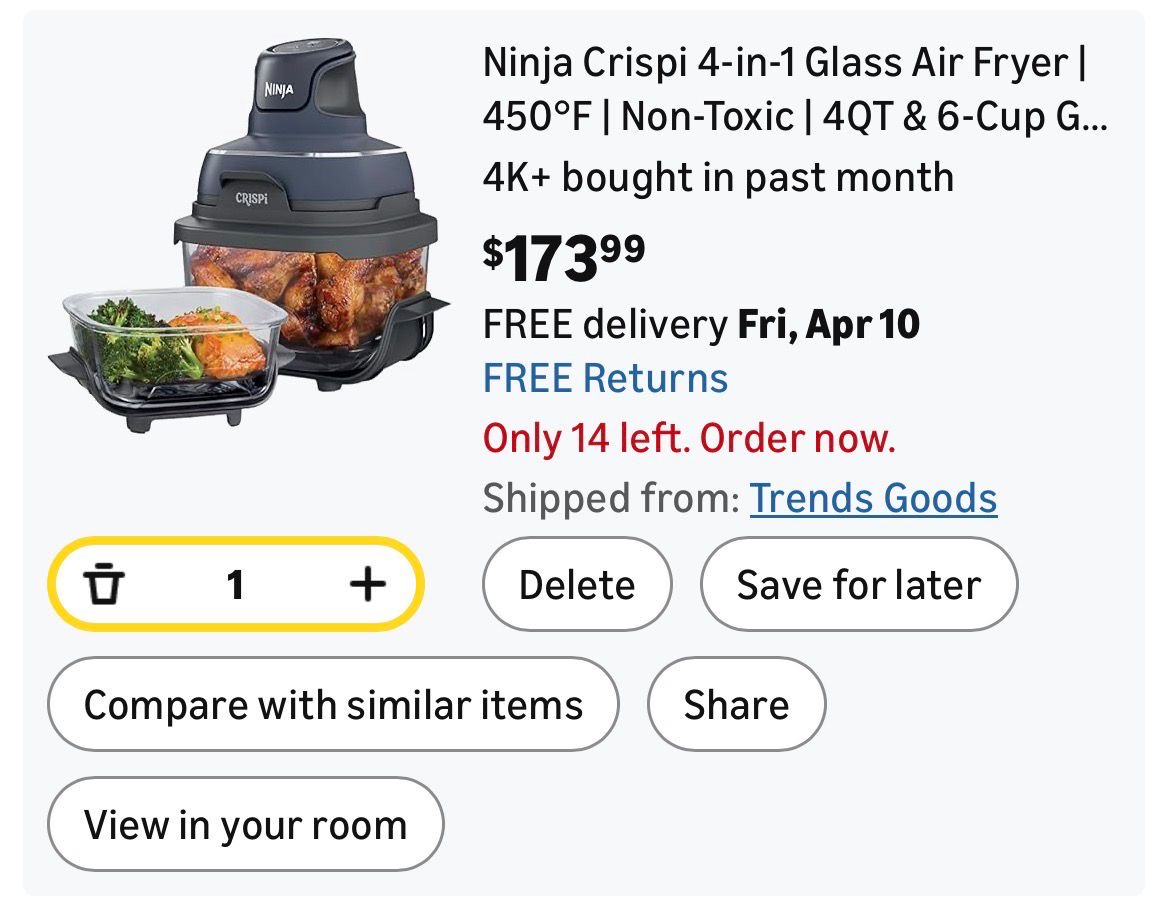The image size is (1169, 906).
Task: Click the trash can icon in quantity stepper
Action: coord(104,584)
